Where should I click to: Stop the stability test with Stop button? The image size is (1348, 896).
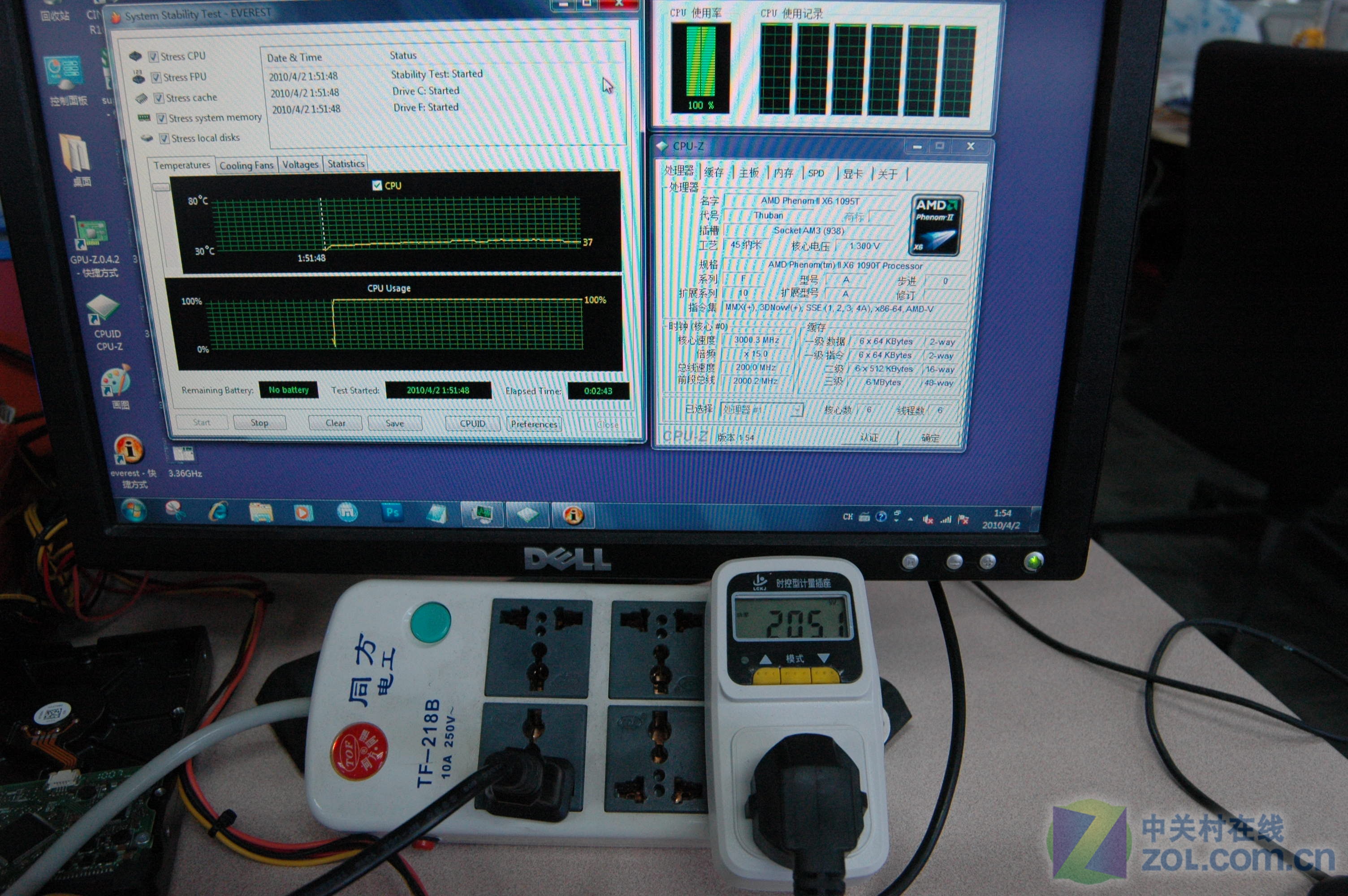point(259,423)
